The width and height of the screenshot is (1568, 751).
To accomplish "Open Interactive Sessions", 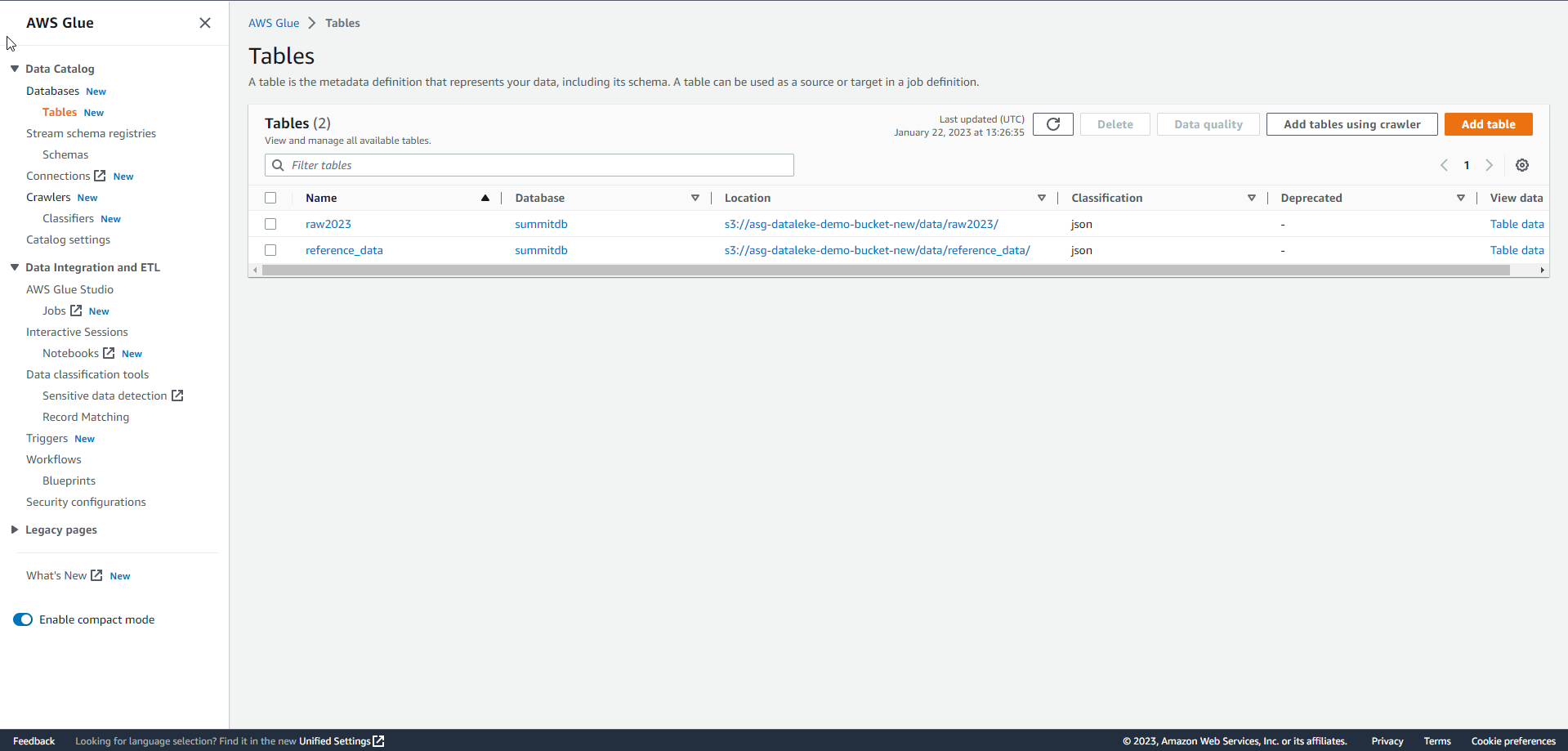I will pyautogui.click(x=77, y=332).
